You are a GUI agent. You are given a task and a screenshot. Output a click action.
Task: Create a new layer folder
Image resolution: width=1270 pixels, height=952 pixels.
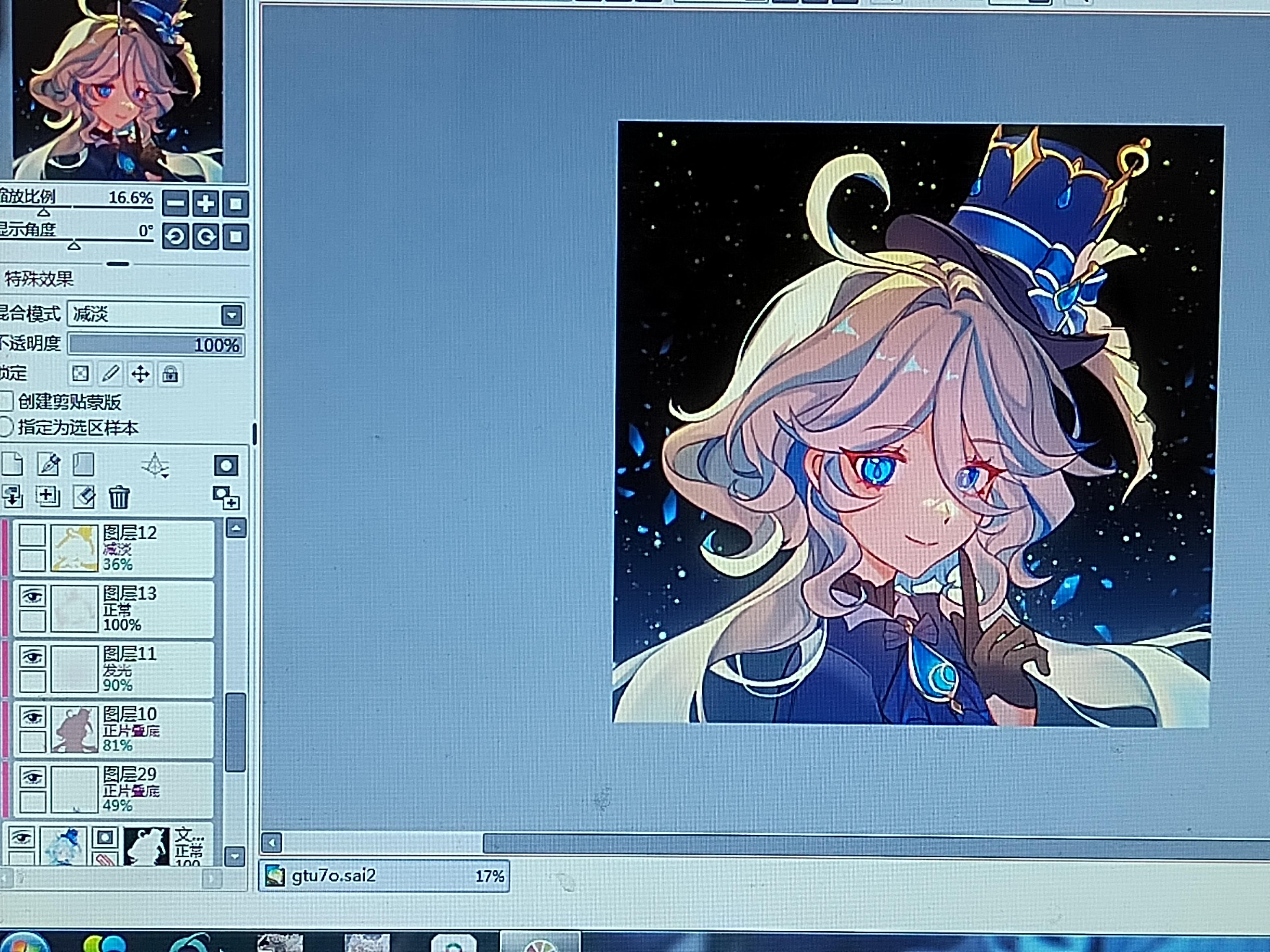point(84,464)
